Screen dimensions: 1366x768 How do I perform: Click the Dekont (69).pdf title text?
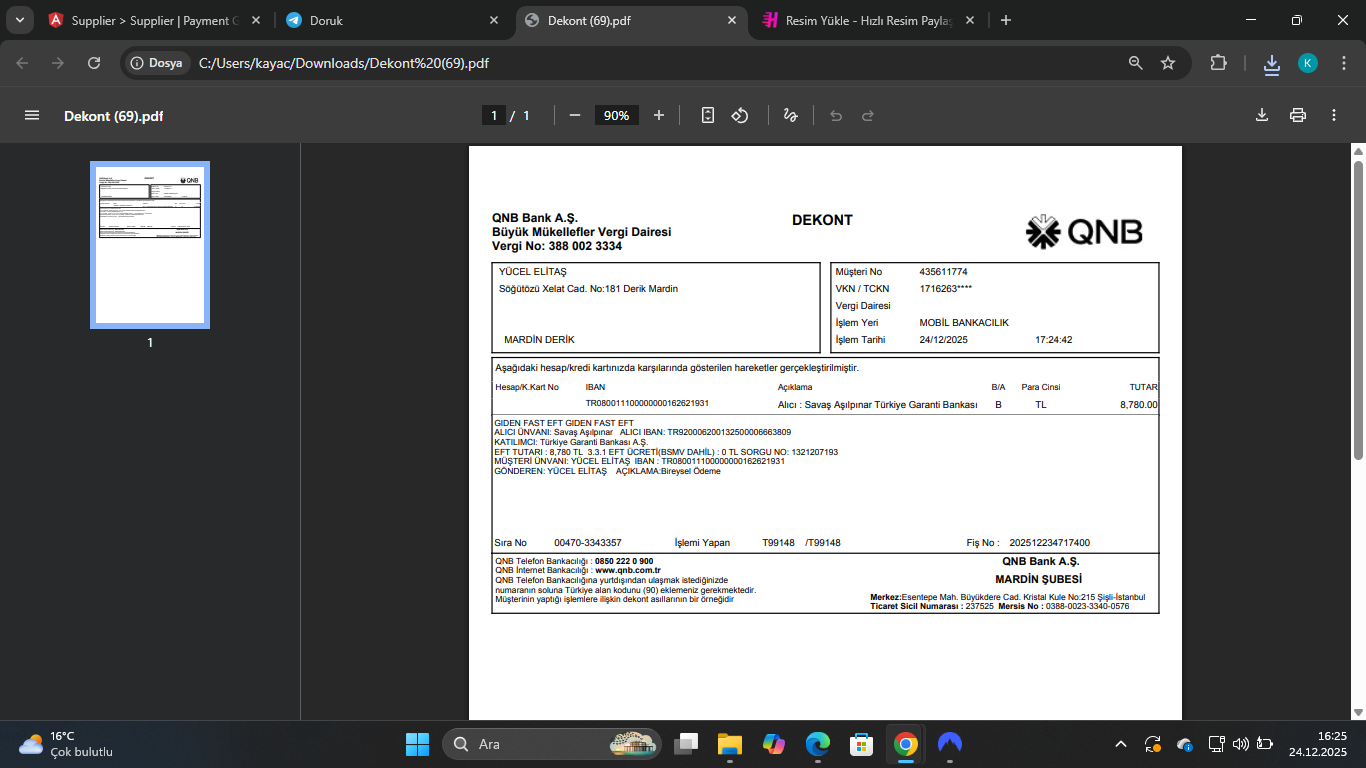click(114, 116)
